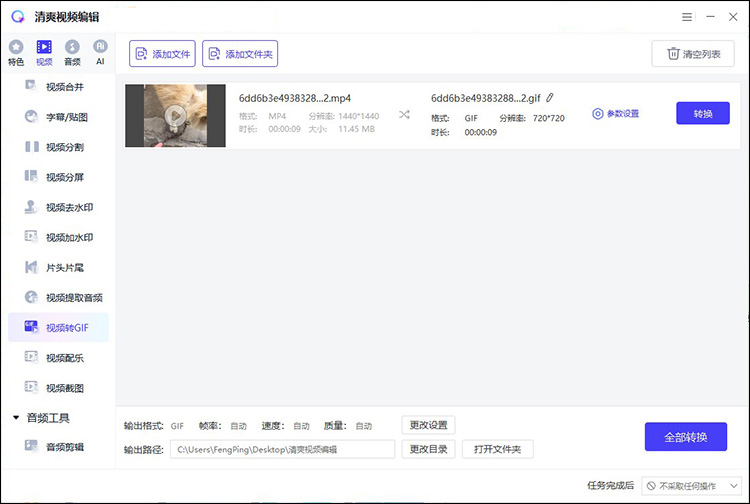
Task: Click the pencil icon to rename gif output
Action: 550,98
